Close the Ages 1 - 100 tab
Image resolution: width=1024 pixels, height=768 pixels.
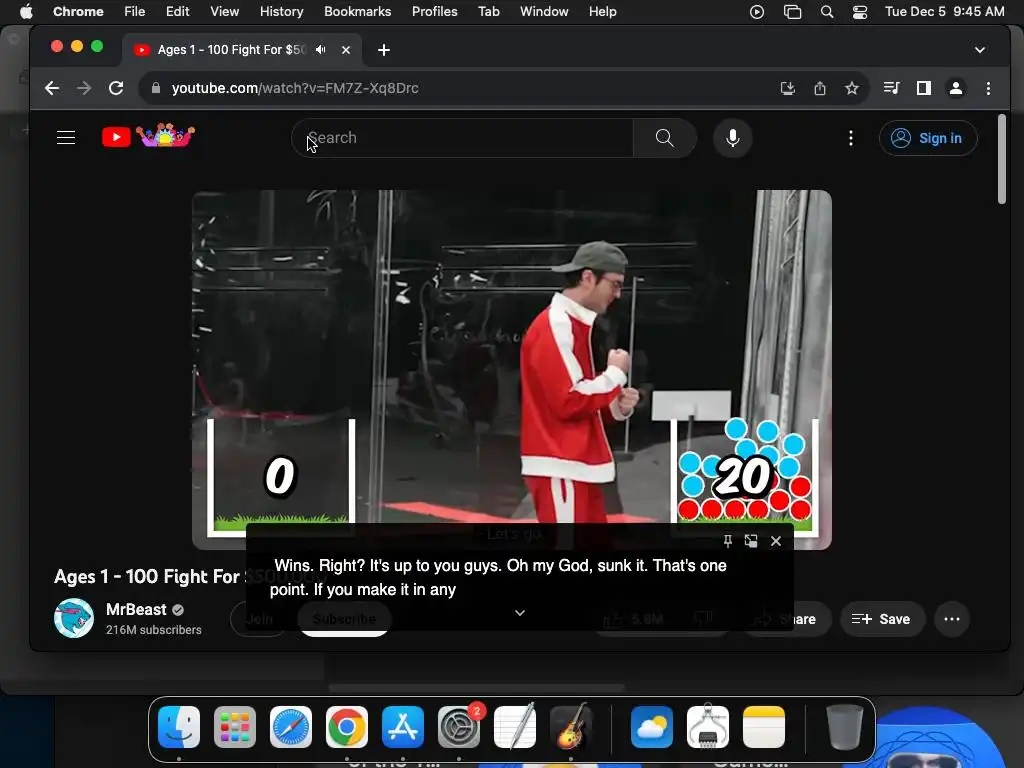click(346, 50)
